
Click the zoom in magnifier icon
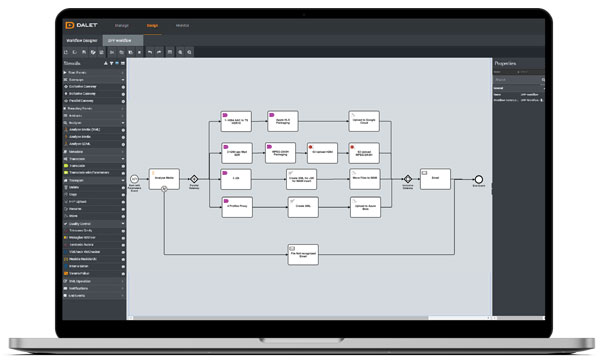[x=180, y=52]
